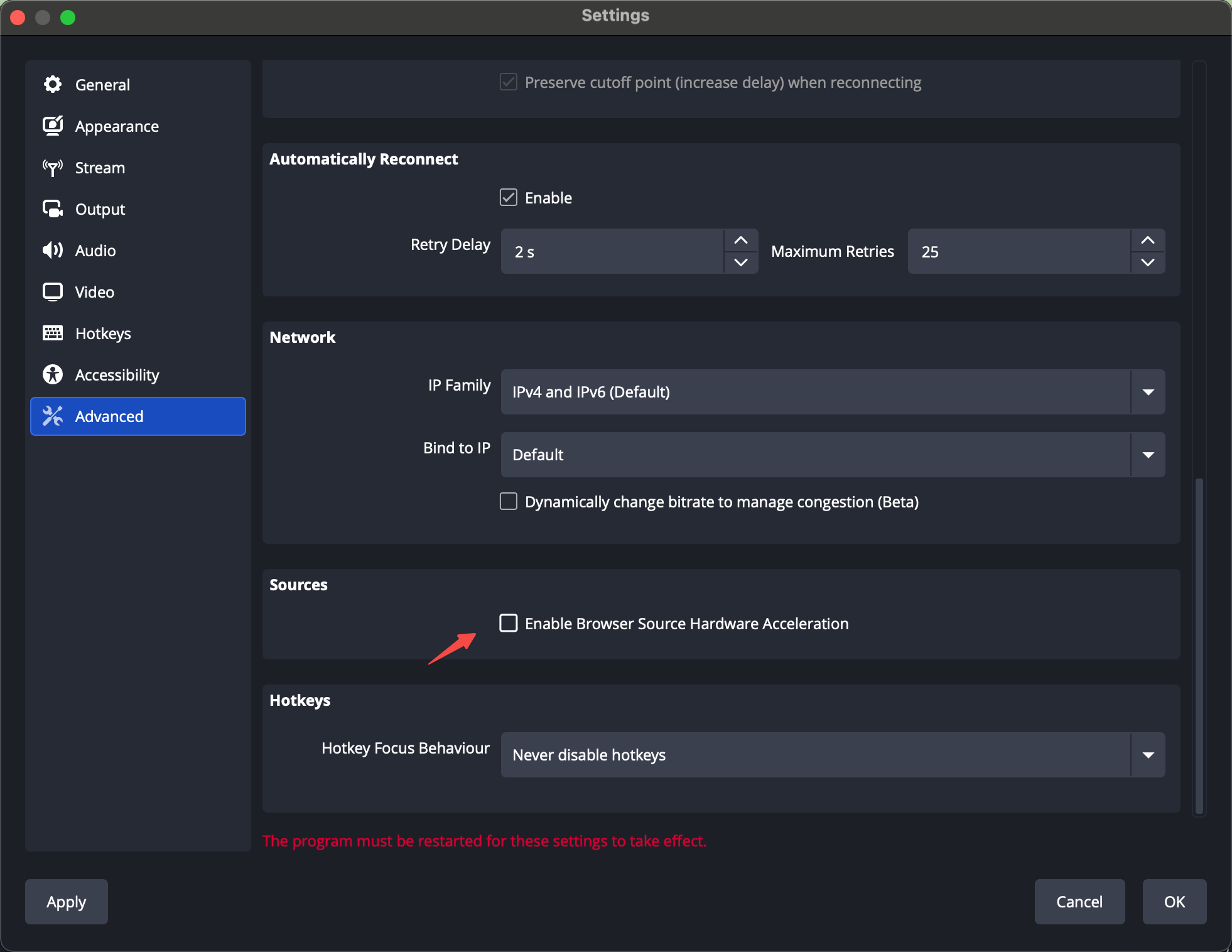This screenshot has width=1232, height=952.
Task: Open the Bind to IP dropdown
Action: [x=1148, y=454]
